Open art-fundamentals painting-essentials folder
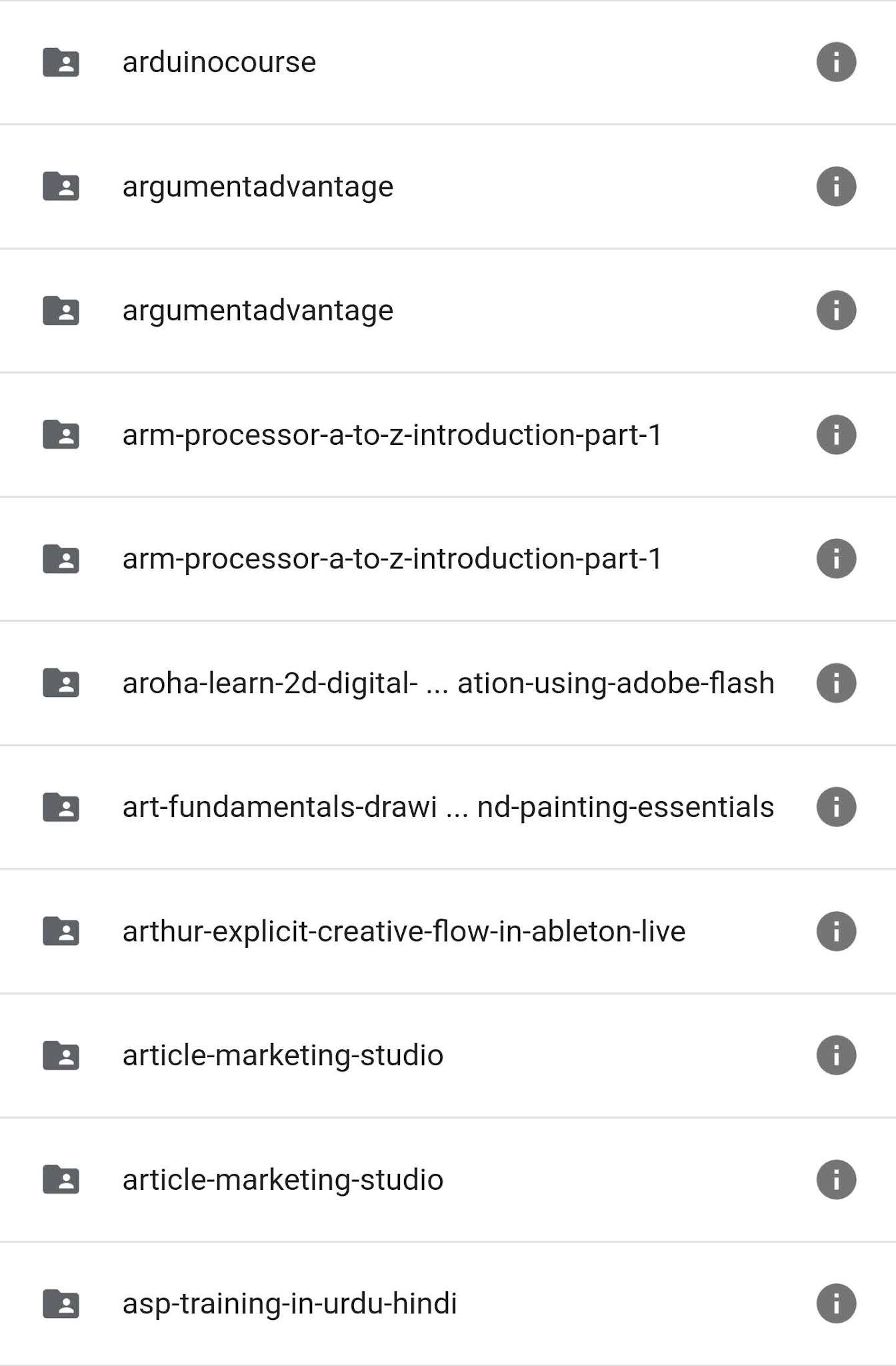 click(449, 808)
